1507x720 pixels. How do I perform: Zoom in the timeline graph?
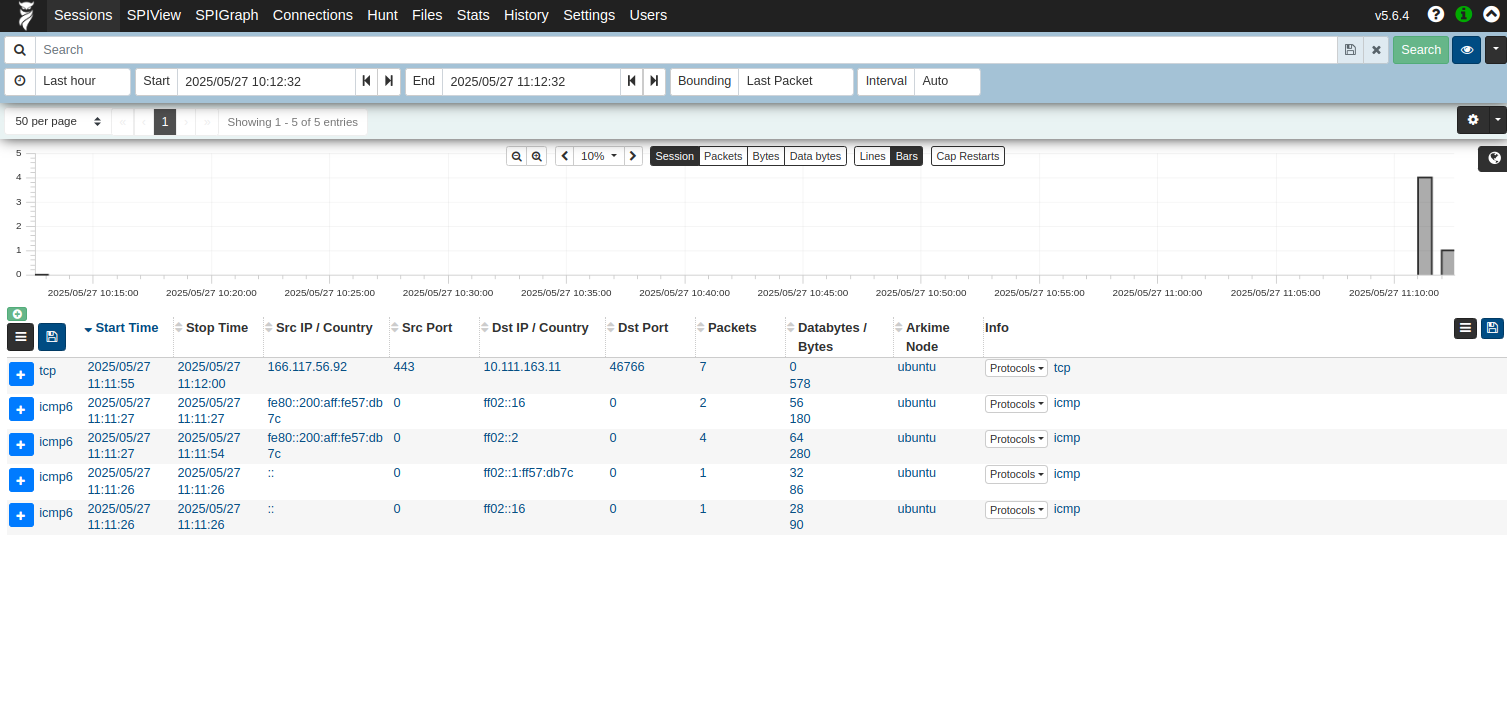537,156
